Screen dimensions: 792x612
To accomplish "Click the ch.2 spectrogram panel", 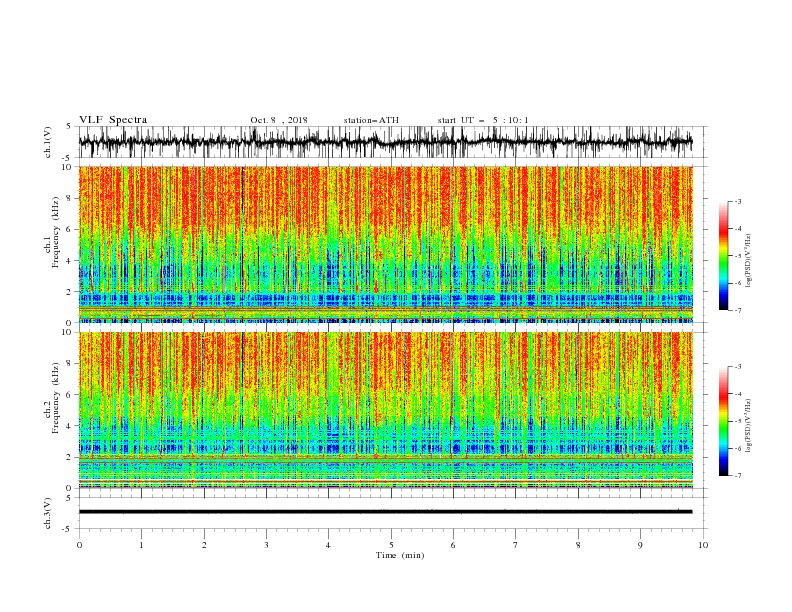I will coord(386,410).
